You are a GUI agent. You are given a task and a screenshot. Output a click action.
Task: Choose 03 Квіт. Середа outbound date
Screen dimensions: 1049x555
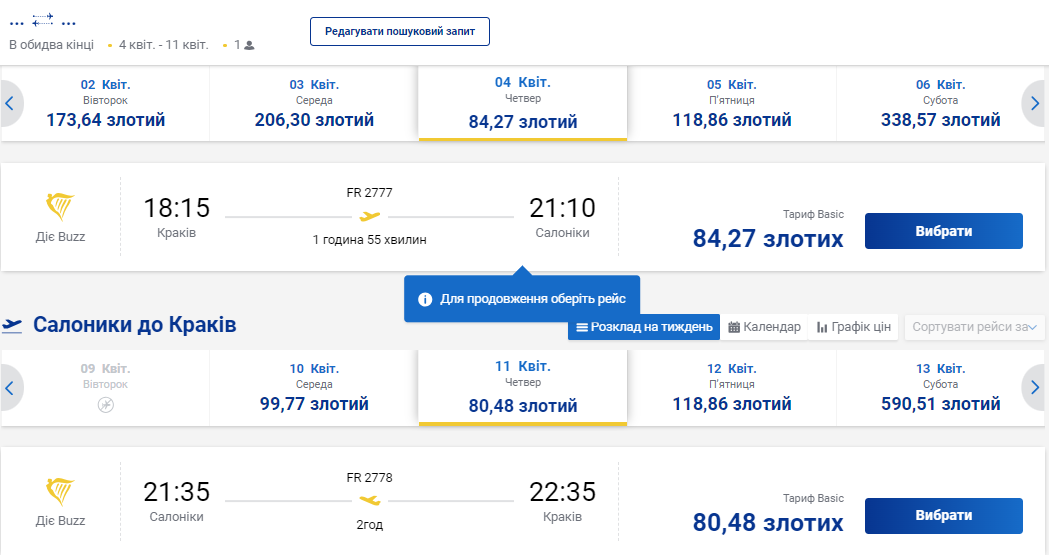point(314,103)
